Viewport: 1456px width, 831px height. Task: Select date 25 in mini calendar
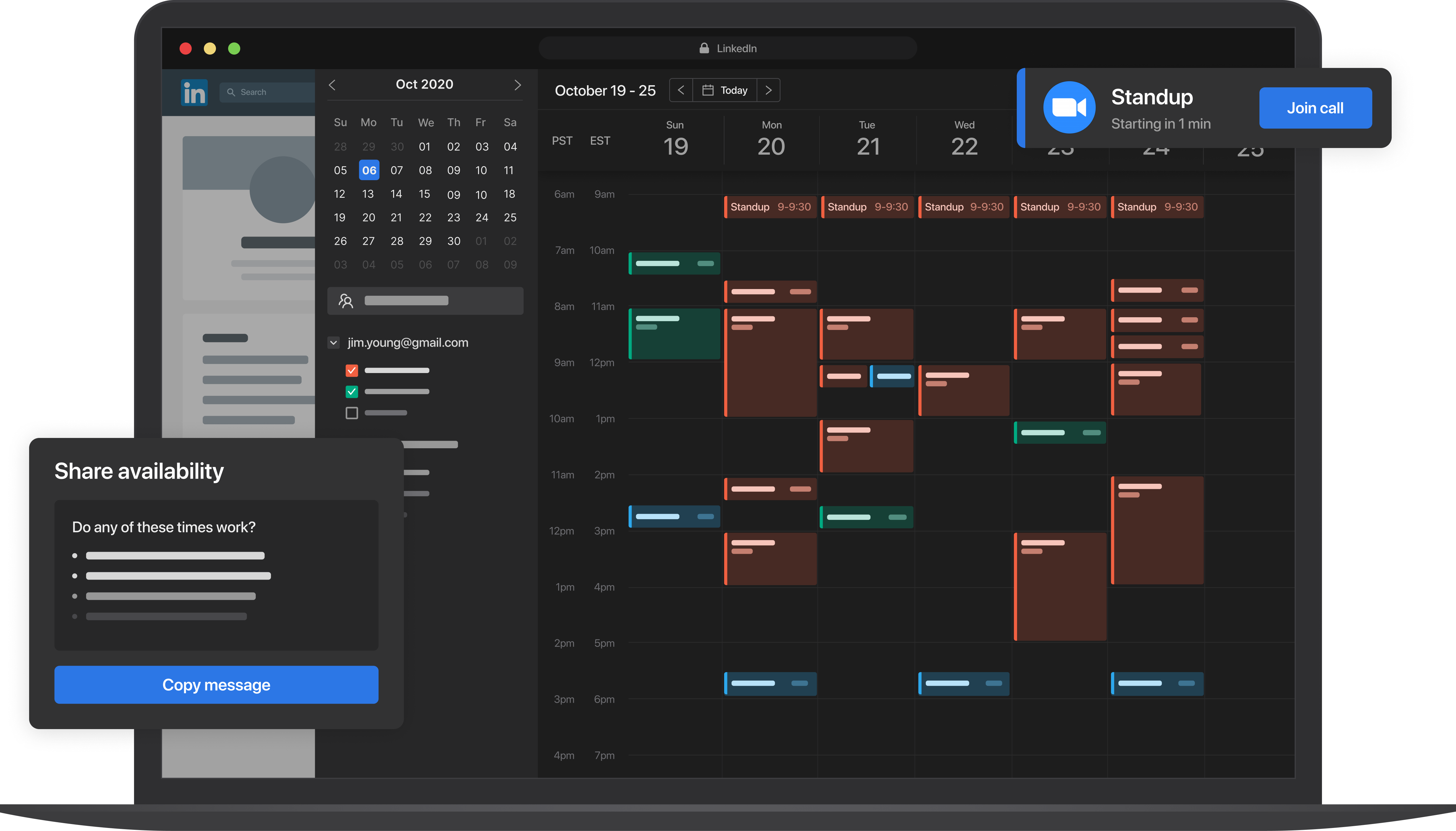510,217
